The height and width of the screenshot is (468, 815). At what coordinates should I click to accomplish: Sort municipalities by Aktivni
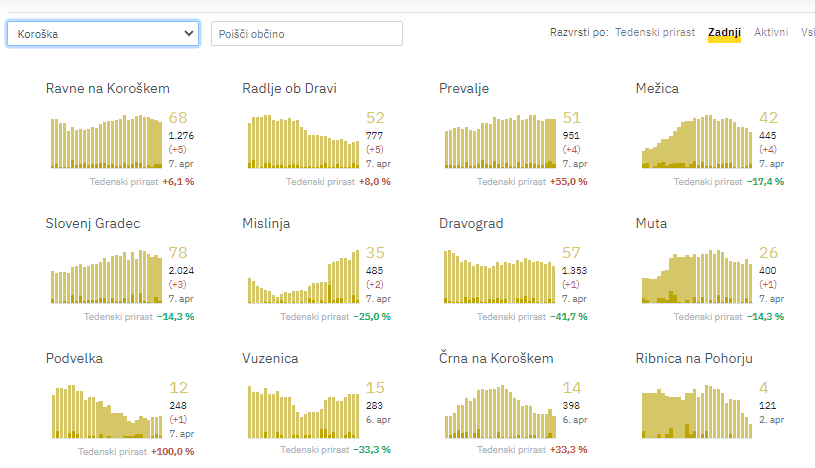pyautogui.click(x=771, y=33)
